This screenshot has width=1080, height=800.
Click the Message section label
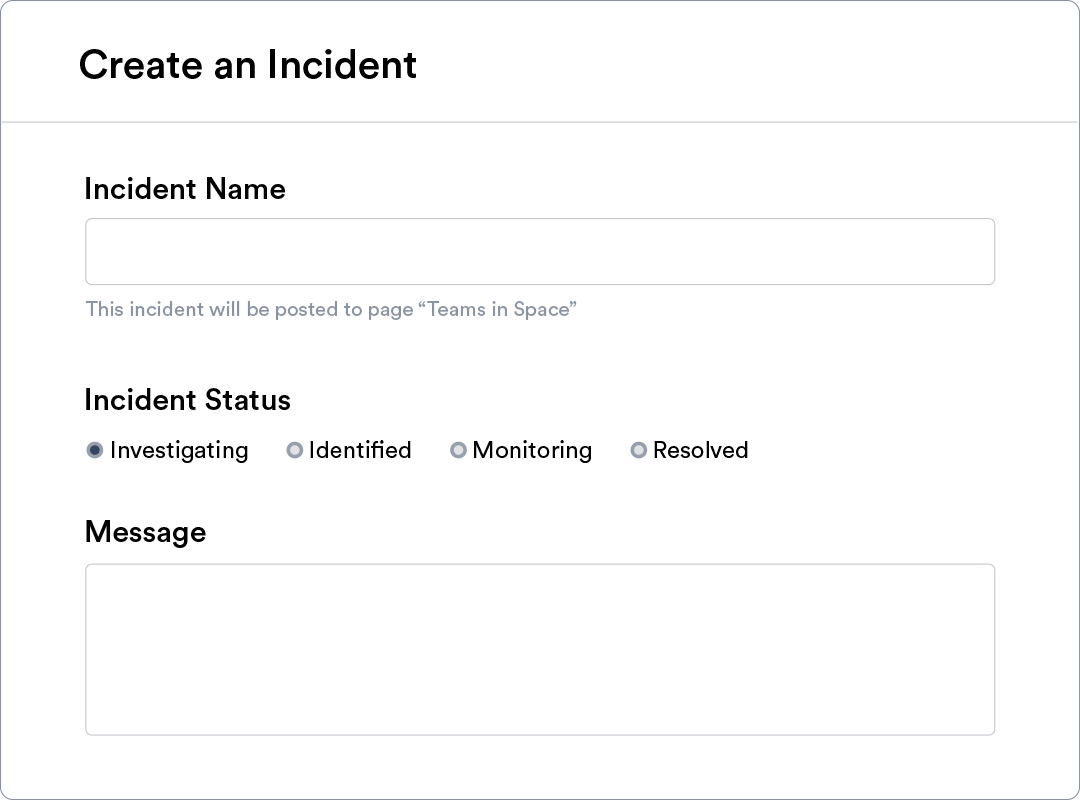click(x=145, y=531)
